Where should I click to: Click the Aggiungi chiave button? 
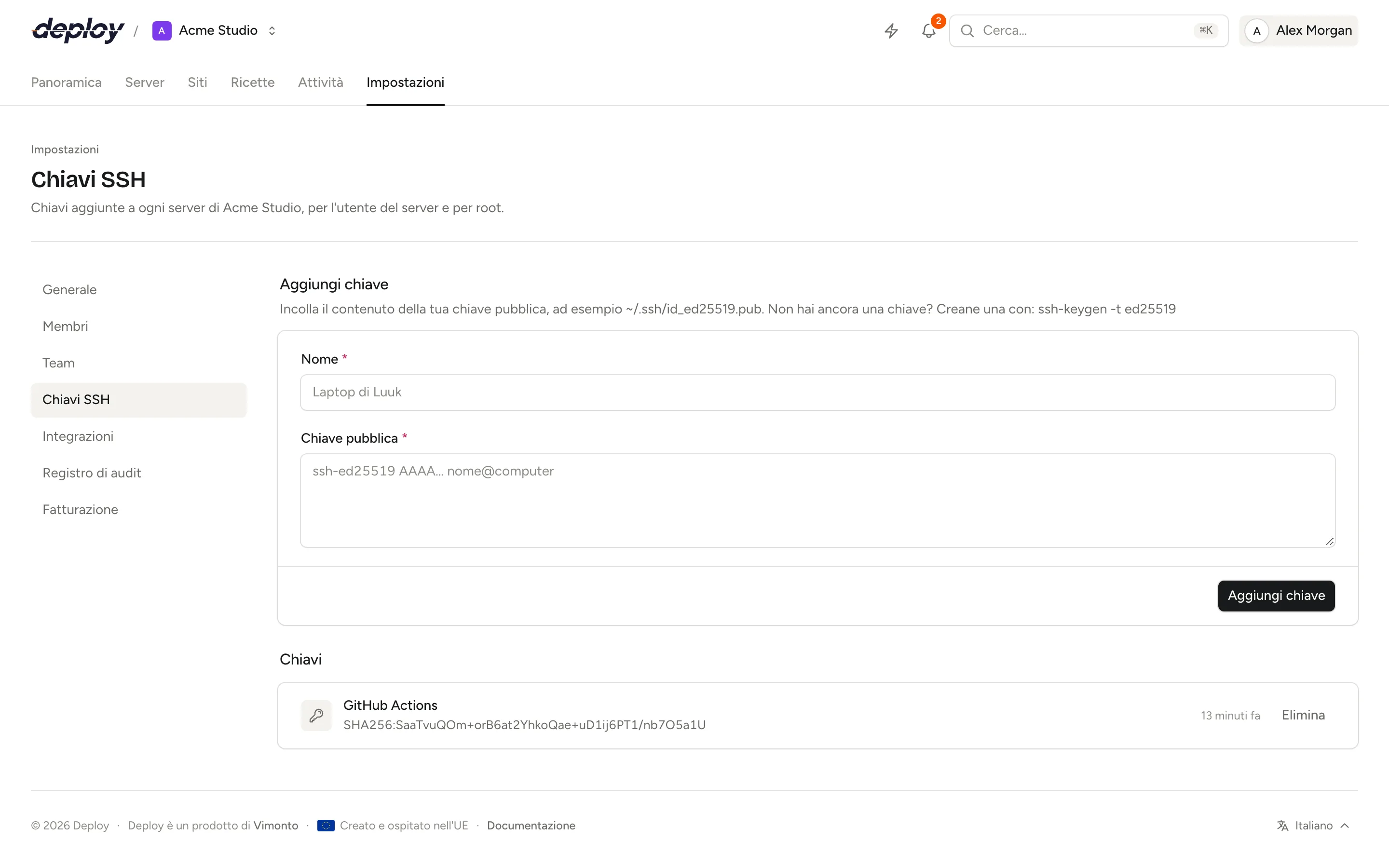[x=1276, y=596]
